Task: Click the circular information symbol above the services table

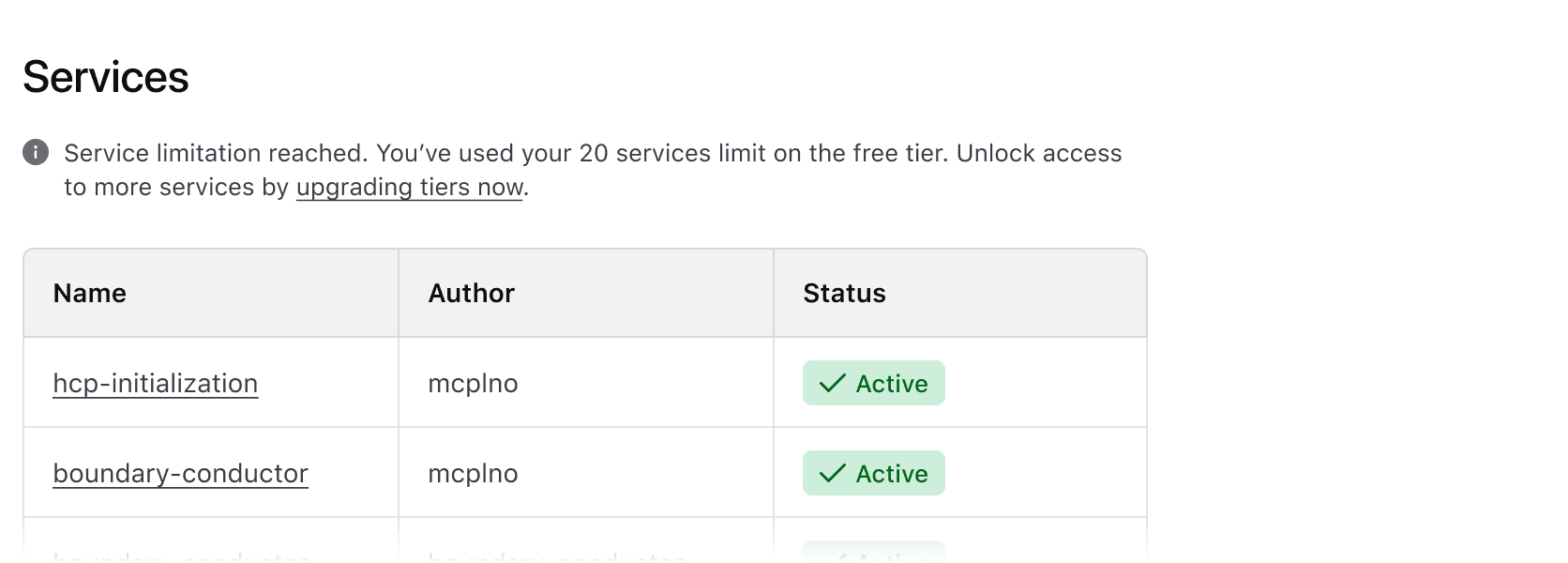Action: coord(35,152)
